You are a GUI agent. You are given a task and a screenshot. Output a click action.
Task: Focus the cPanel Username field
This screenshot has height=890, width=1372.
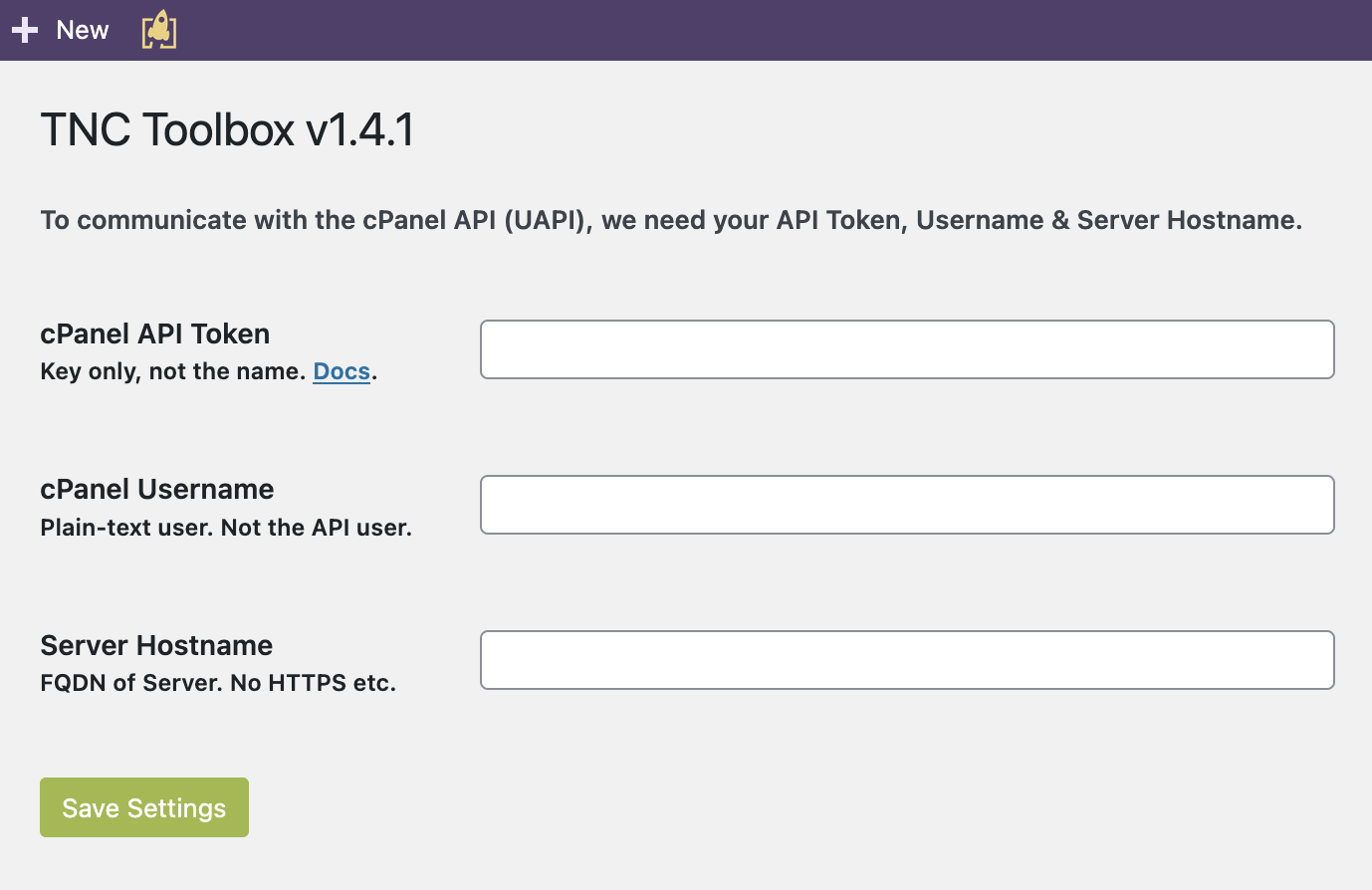pos(907,505)
